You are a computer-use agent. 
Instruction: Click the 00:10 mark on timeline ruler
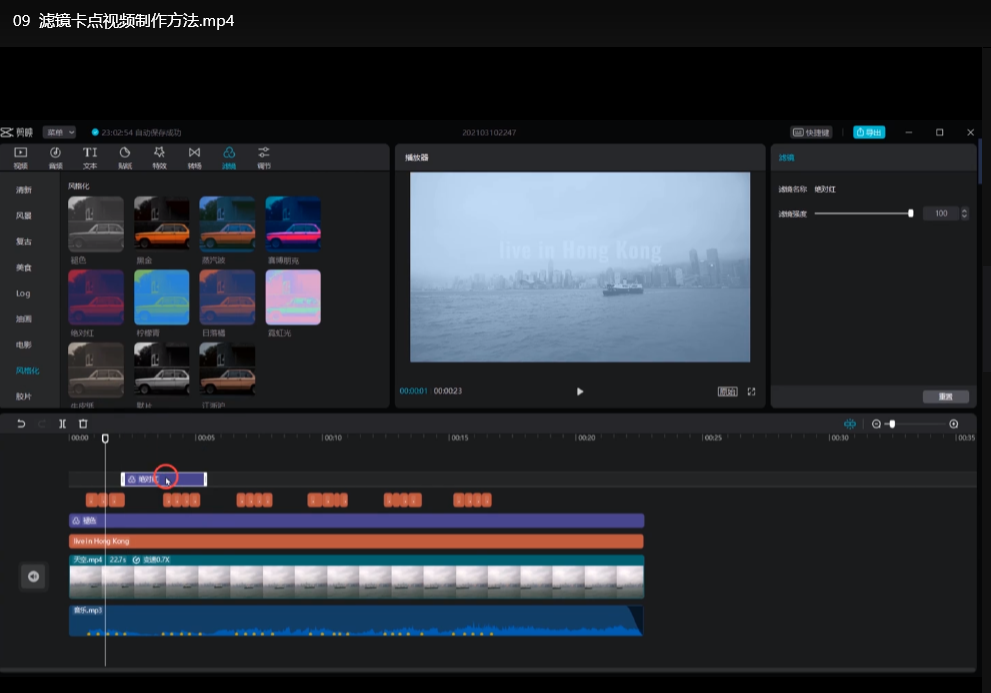coord(332,438)
